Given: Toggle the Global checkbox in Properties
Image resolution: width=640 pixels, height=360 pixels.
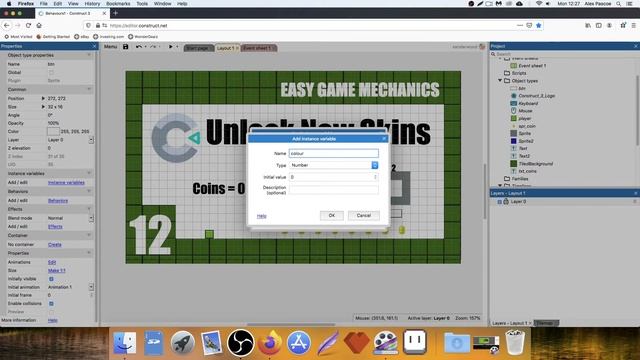Looking at the screenshot, I should pos(51,72).
